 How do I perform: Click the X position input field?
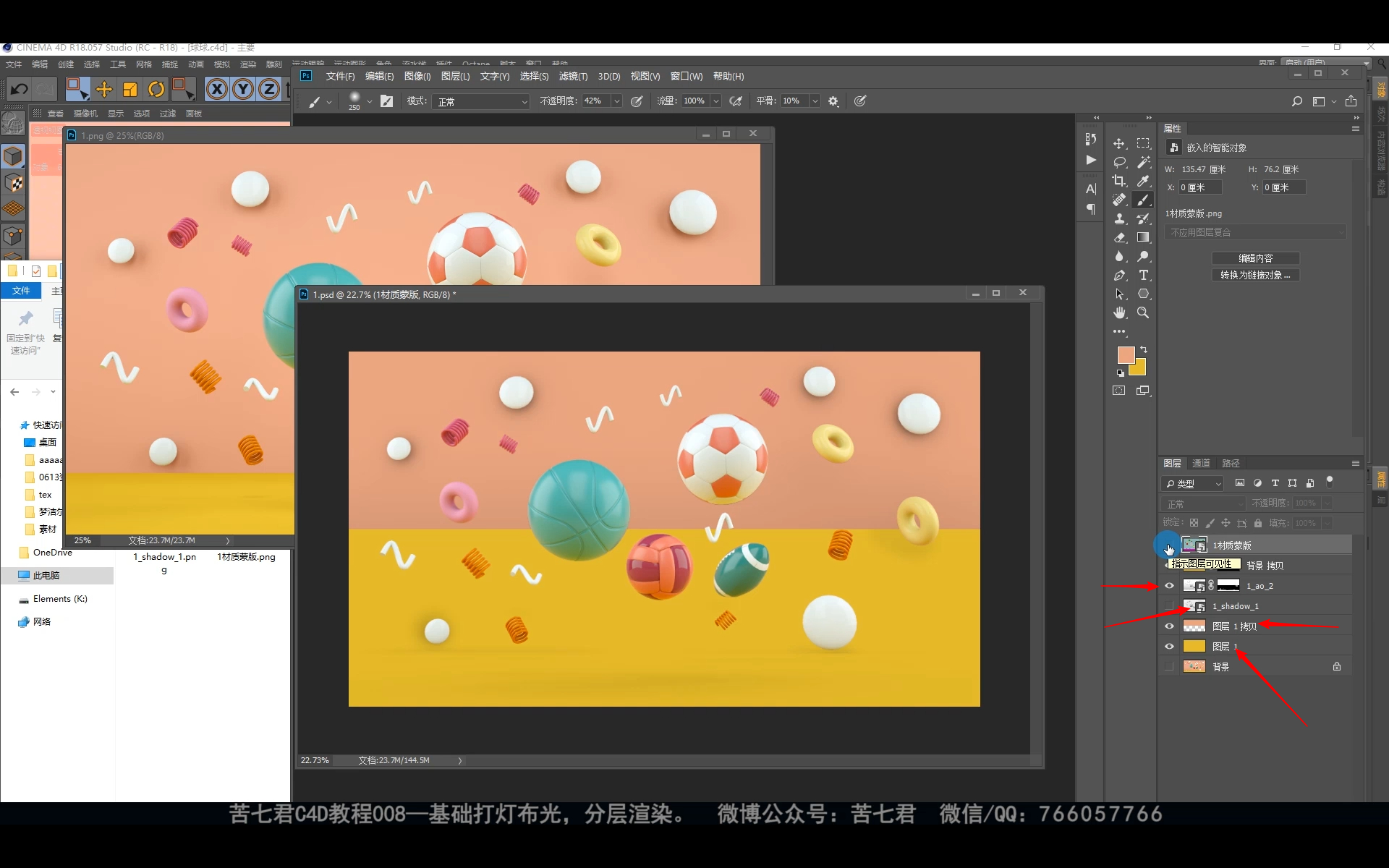click(x=1199, y=187)
